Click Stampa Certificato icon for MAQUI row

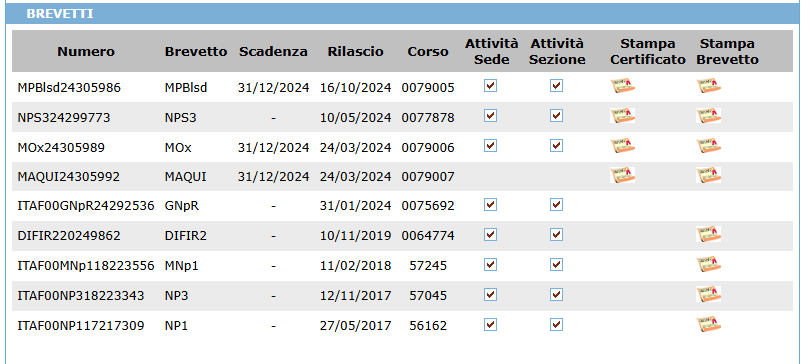pyautogui.click(x=622, y=175)
